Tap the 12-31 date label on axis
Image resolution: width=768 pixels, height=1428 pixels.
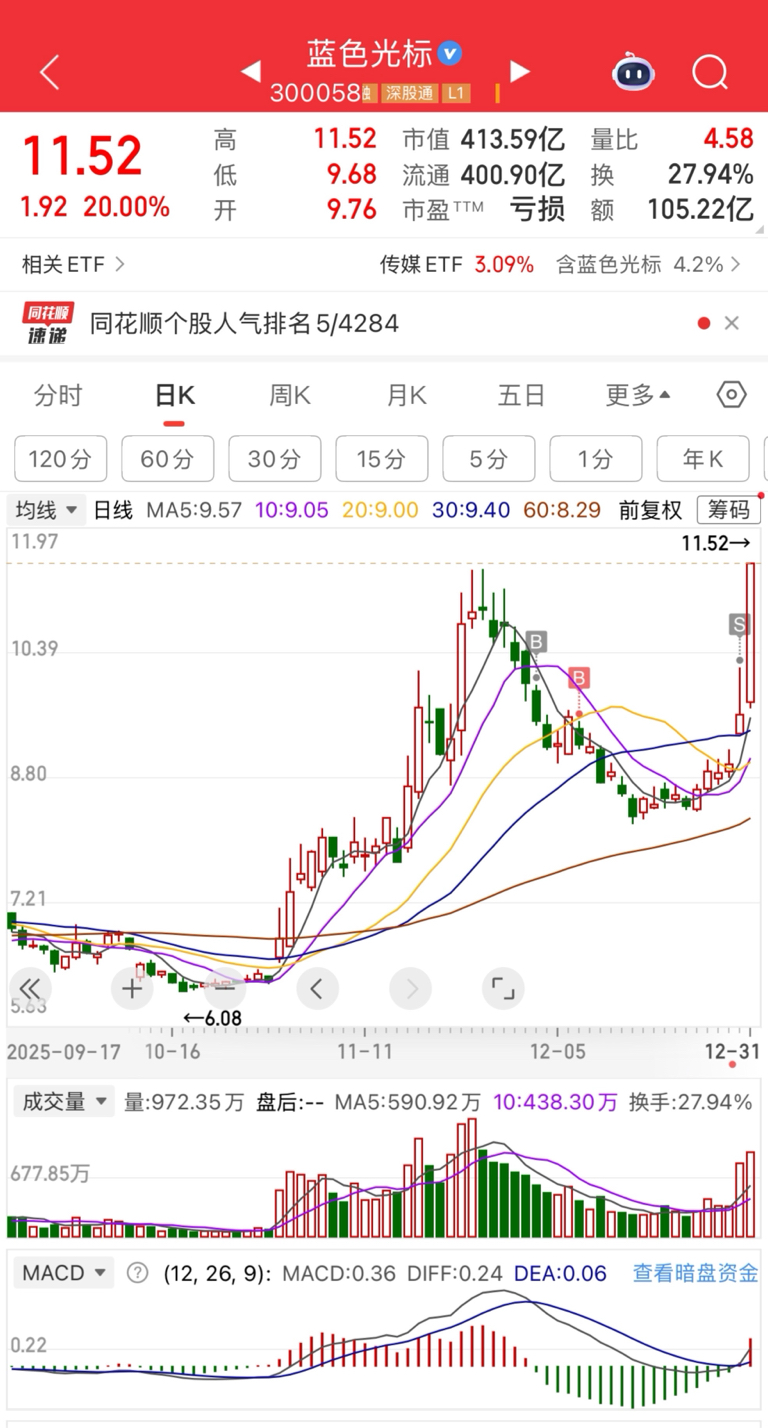[x=733, y=1051]
